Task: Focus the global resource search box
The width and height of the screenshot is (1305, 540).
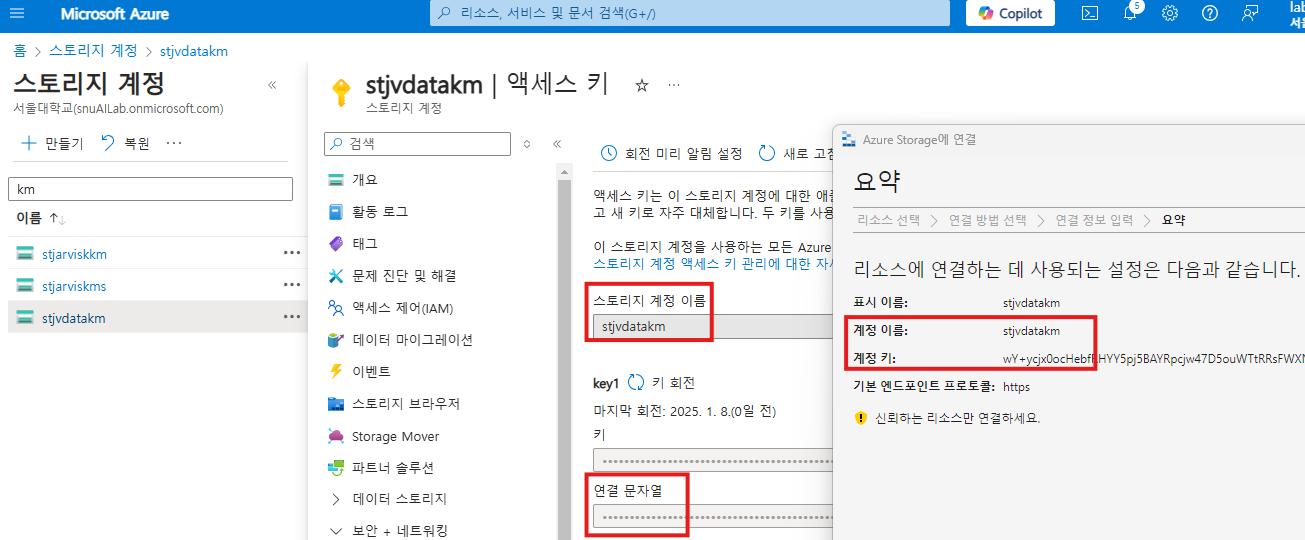Action: pyautogui.click(x=690, y=14)
